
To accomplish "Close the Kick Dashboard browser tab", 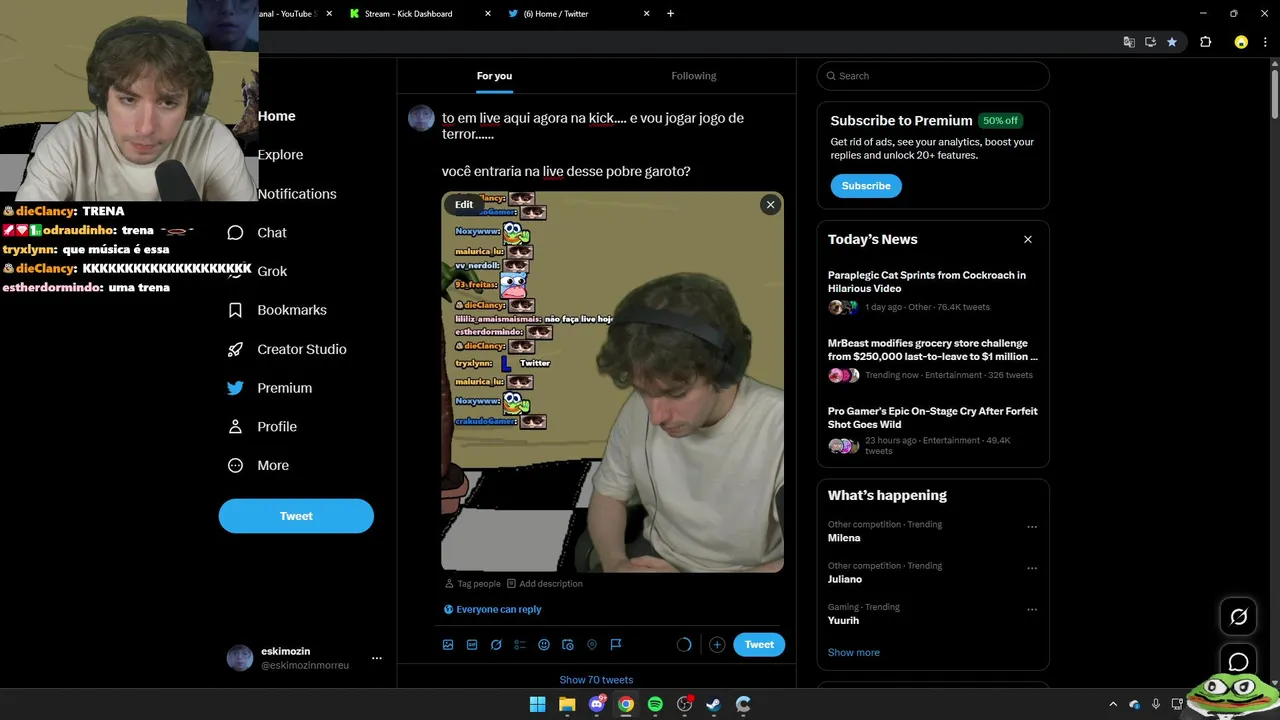I will 488,14.
